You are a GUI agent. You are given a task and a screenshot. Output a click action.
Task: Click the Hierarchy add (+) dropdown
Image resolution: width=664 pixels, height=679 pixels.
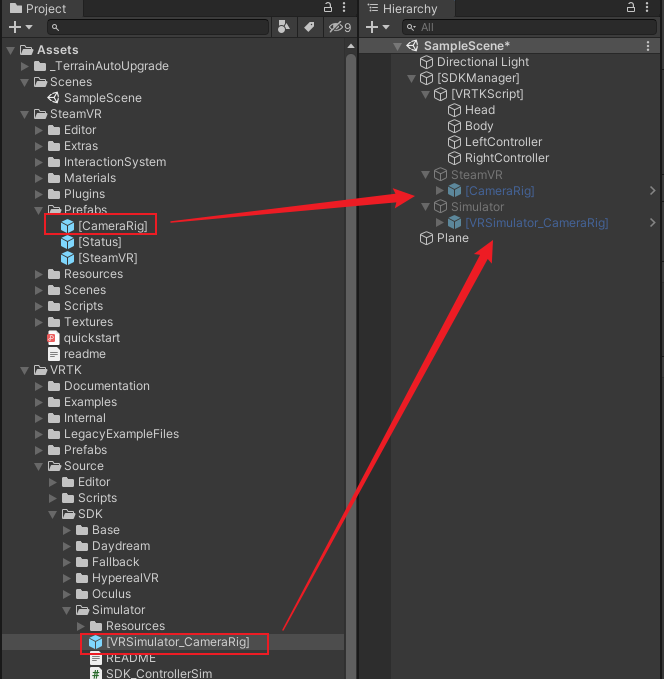378,27
